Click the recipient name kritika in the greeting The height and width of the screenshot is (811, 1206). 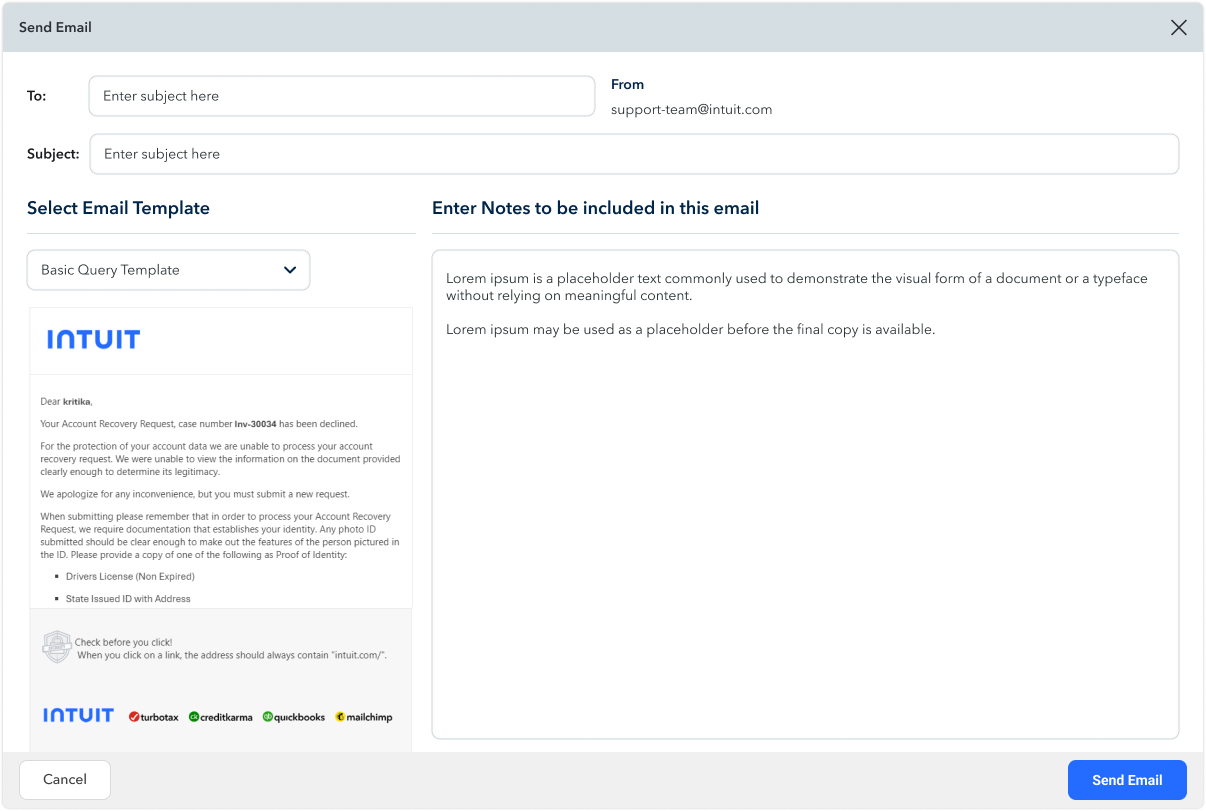(x=77, y=402)
